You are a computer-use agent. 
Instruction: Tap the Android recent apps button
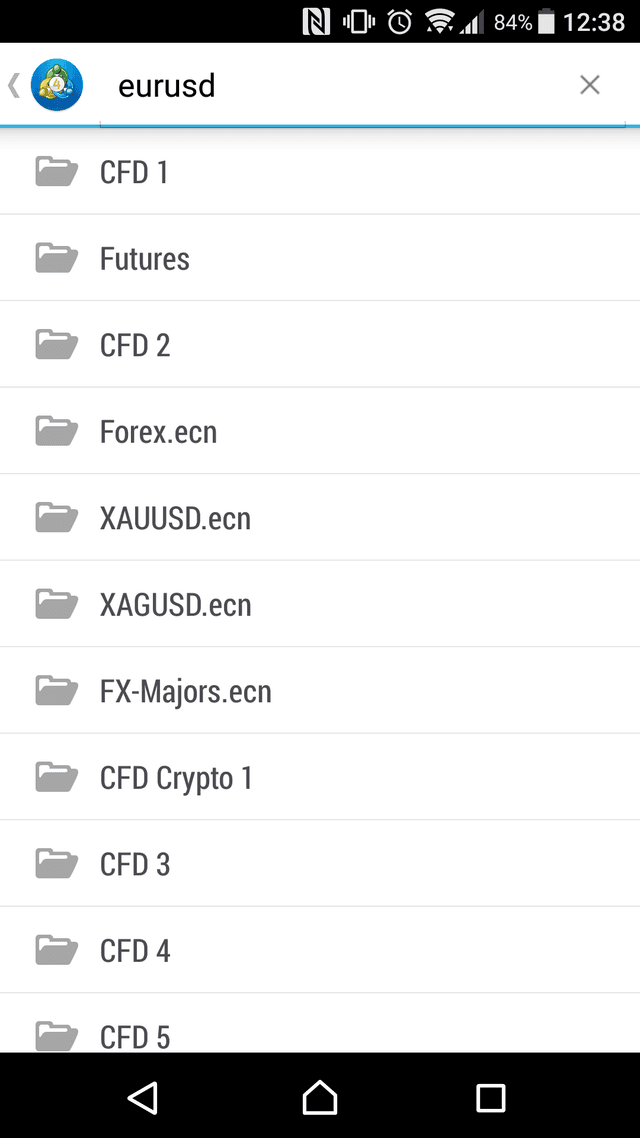click(x=490, y=1097)
